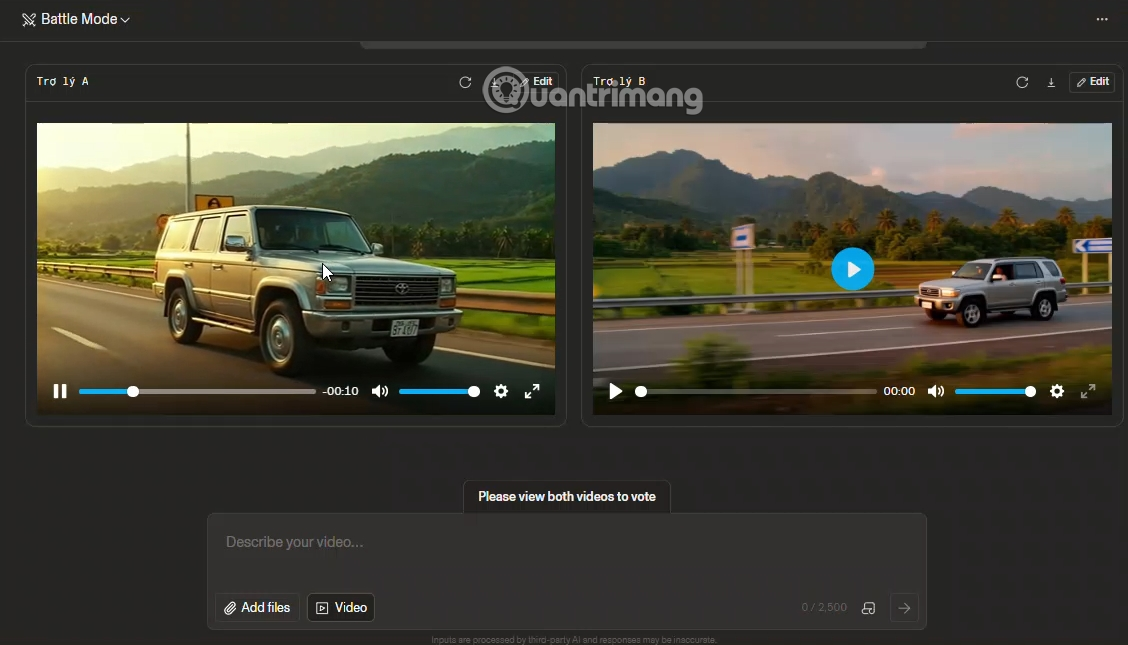This screenshot has width=1128, height=645.
Task: Click the 0 / 2,500 character counter
Action: pyautogui.click(x=824, y=608)
